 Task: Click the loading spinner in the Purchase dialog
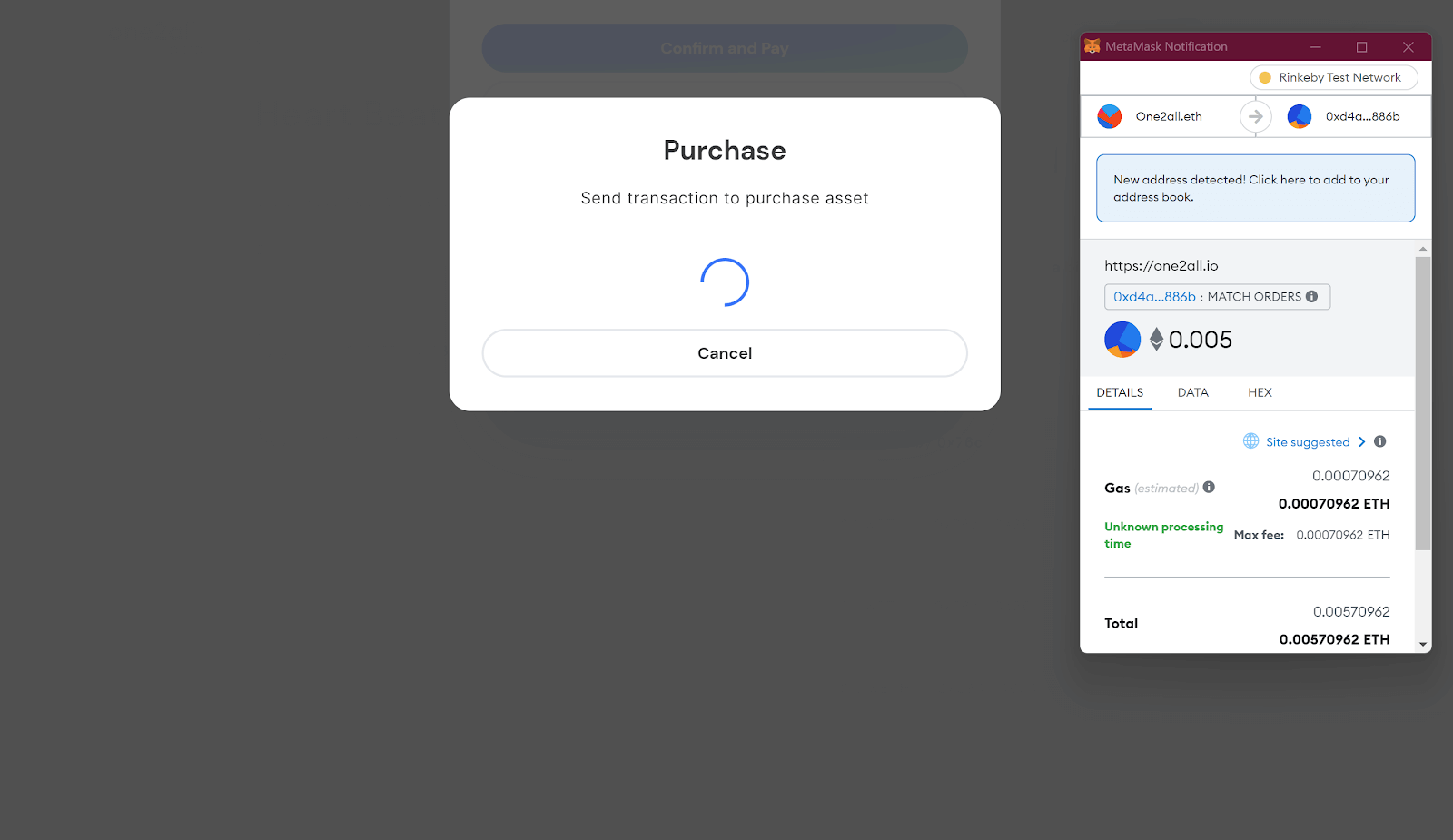tap(724, 282)
